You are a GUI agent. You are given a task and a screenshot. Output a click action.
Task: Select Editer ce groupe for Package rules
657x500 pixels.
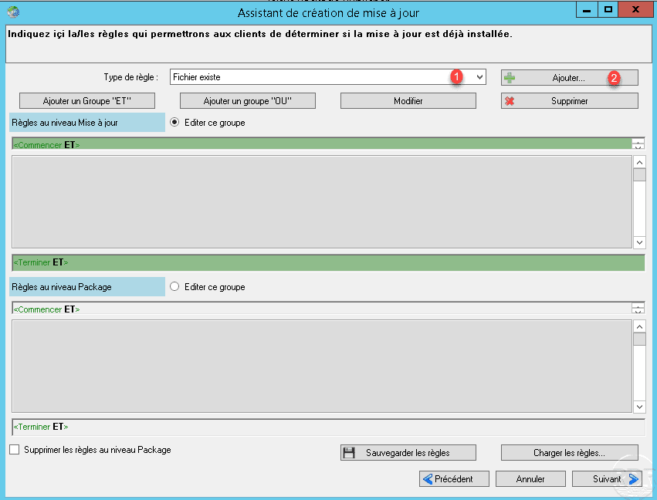(x=175, y=287)
